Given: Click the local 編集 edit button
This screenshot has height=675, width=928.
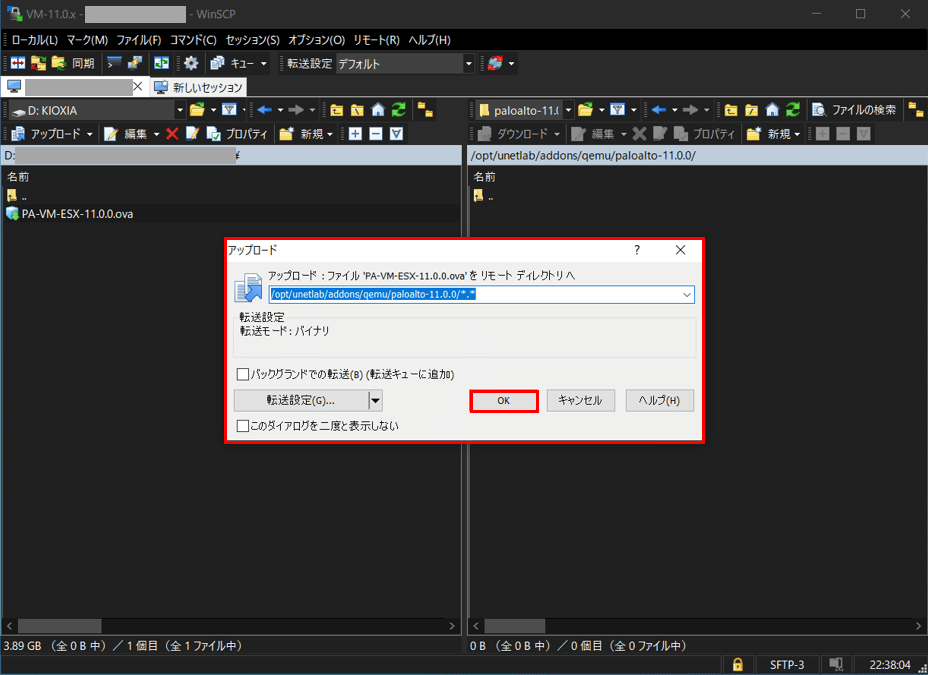Looking at the screenshot, I should click(x=126, y=134).
